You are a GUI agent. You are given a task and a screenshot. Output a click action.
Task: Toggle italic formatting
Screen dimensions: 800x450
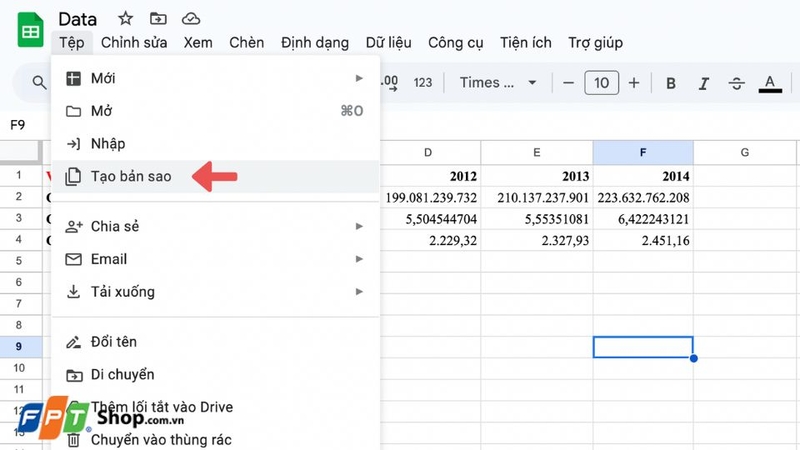point(704,83)
